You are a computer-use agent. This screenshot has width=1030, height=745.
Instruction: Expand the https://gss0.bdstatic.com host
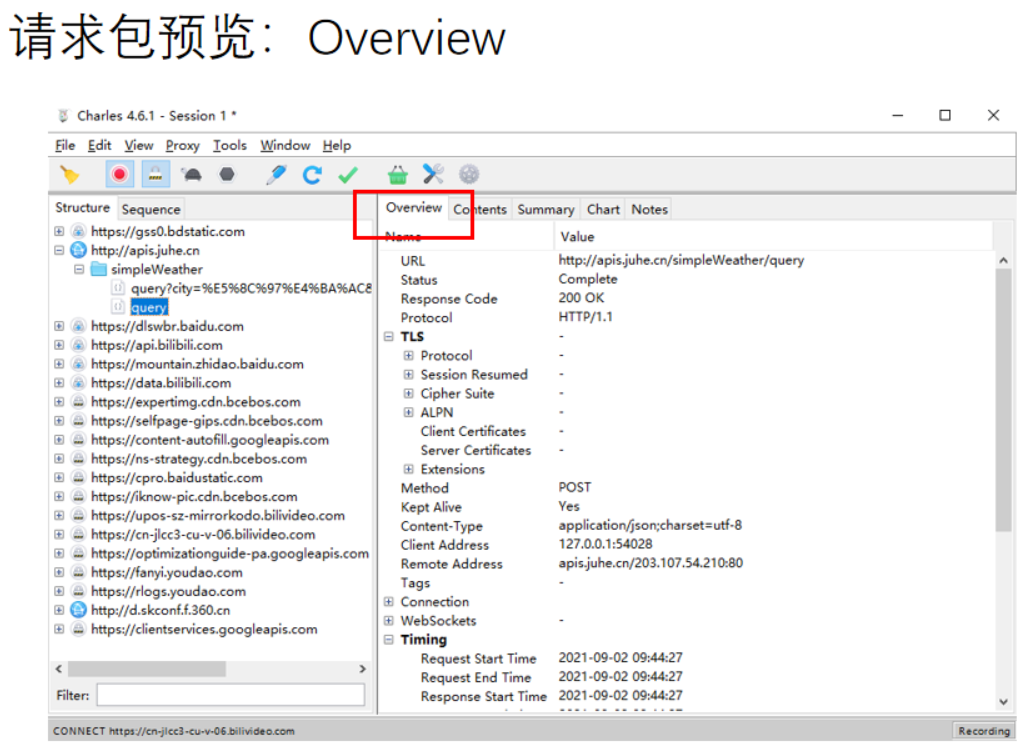[x=59, y=231]
